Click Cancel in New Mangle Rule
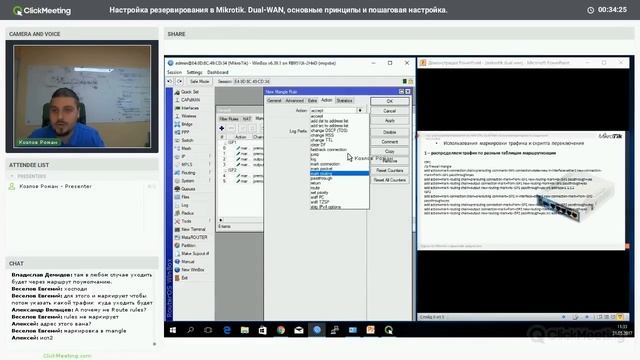The image size is (640, 360). 390,111
